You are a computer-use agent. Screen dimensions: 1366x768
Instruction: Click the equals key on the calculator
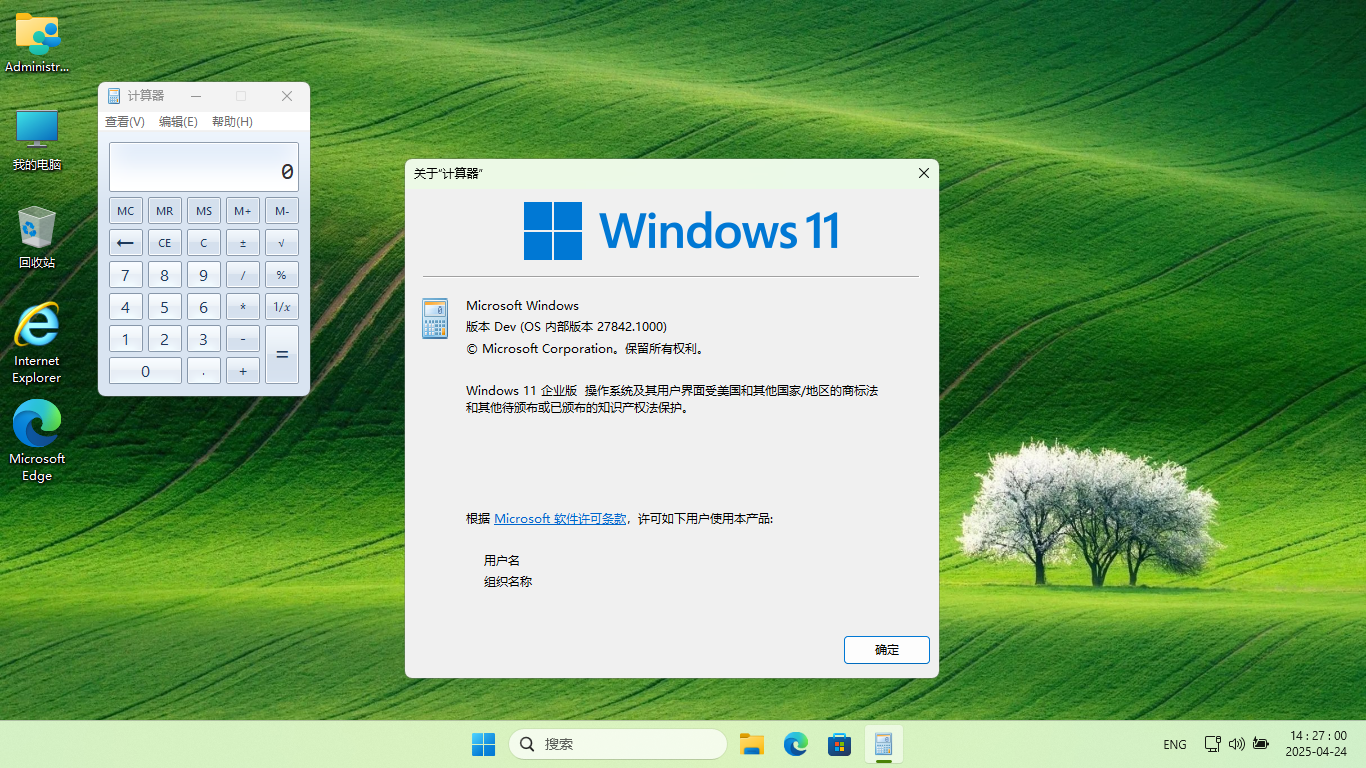[282, 355]
